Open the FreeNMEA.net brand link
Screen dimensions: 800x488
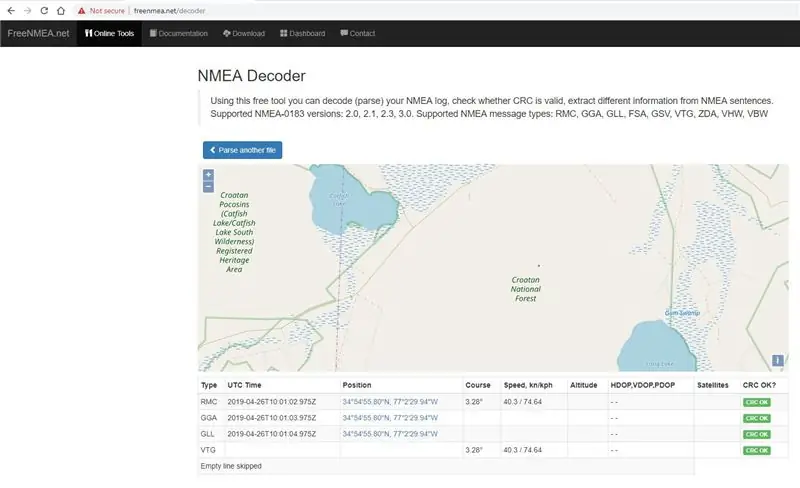[x=38, y=33]
